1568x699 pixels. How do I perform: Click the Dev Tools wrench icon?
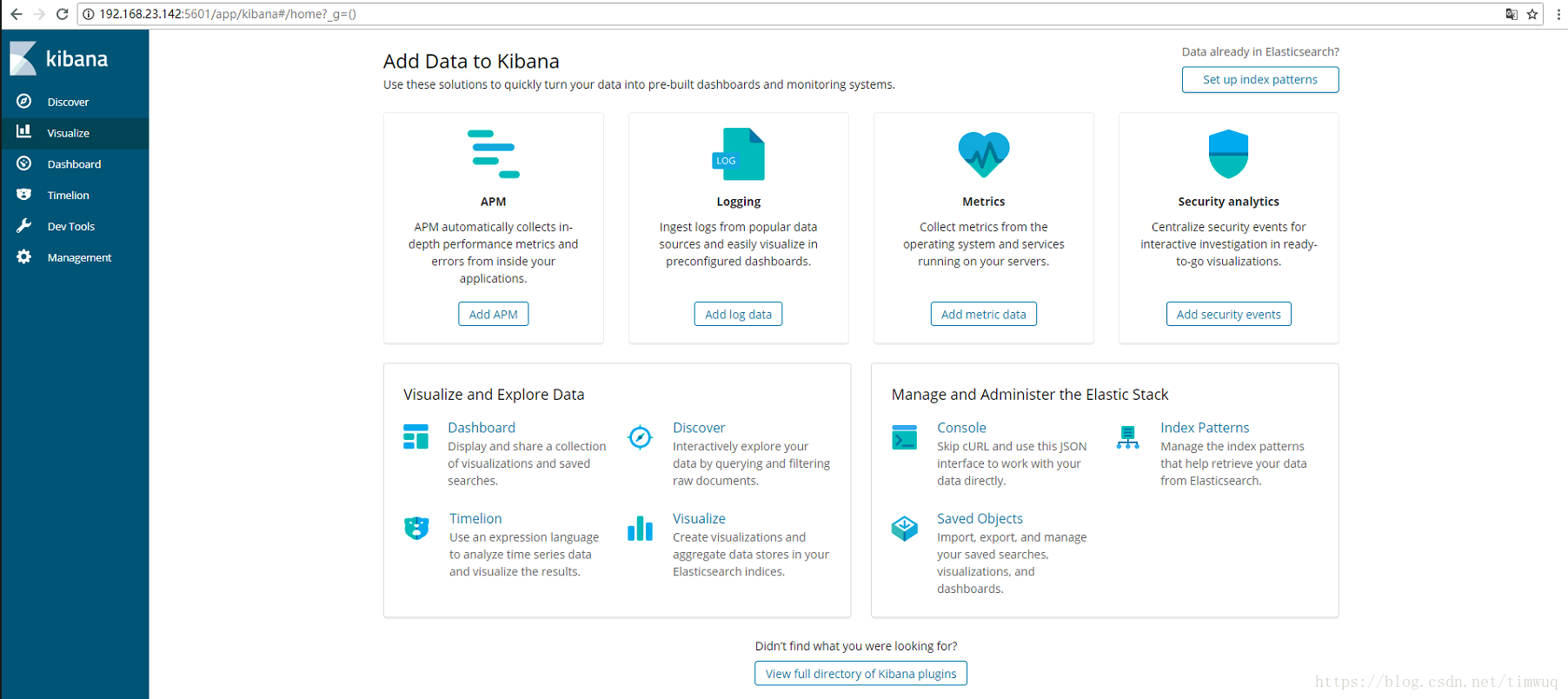pyautogui.click(x=24, y=226)
